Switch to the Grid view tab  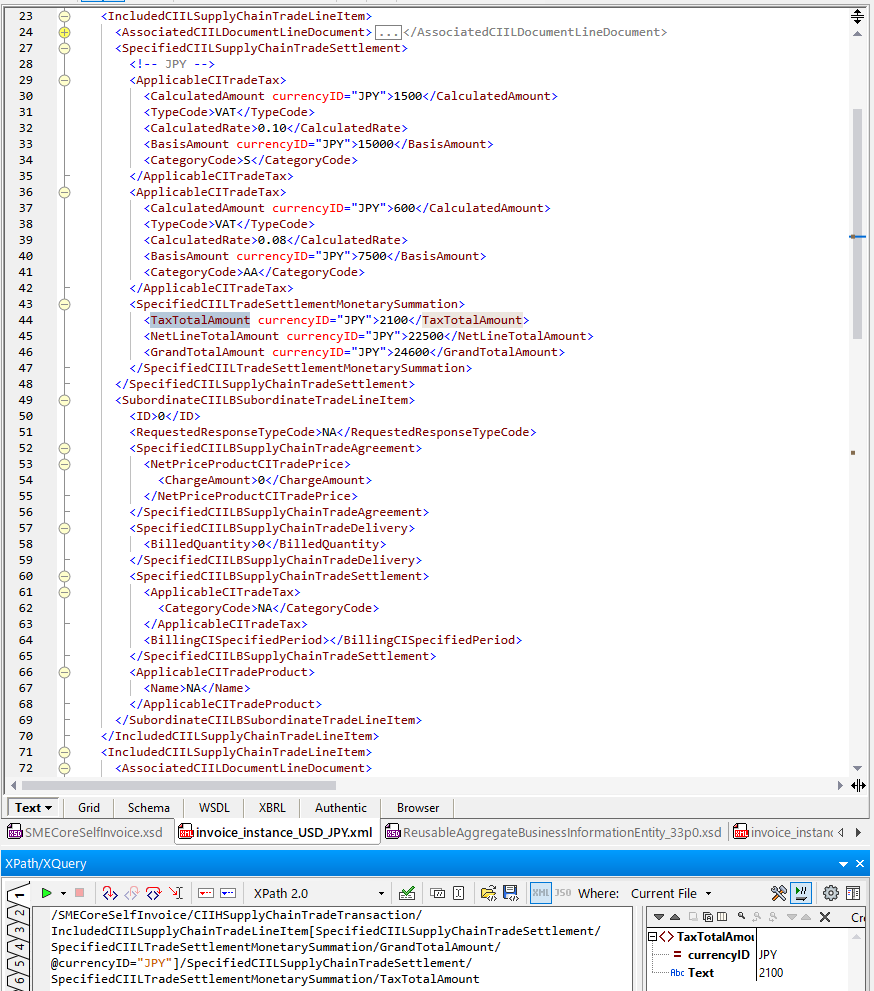coord(89,807)
